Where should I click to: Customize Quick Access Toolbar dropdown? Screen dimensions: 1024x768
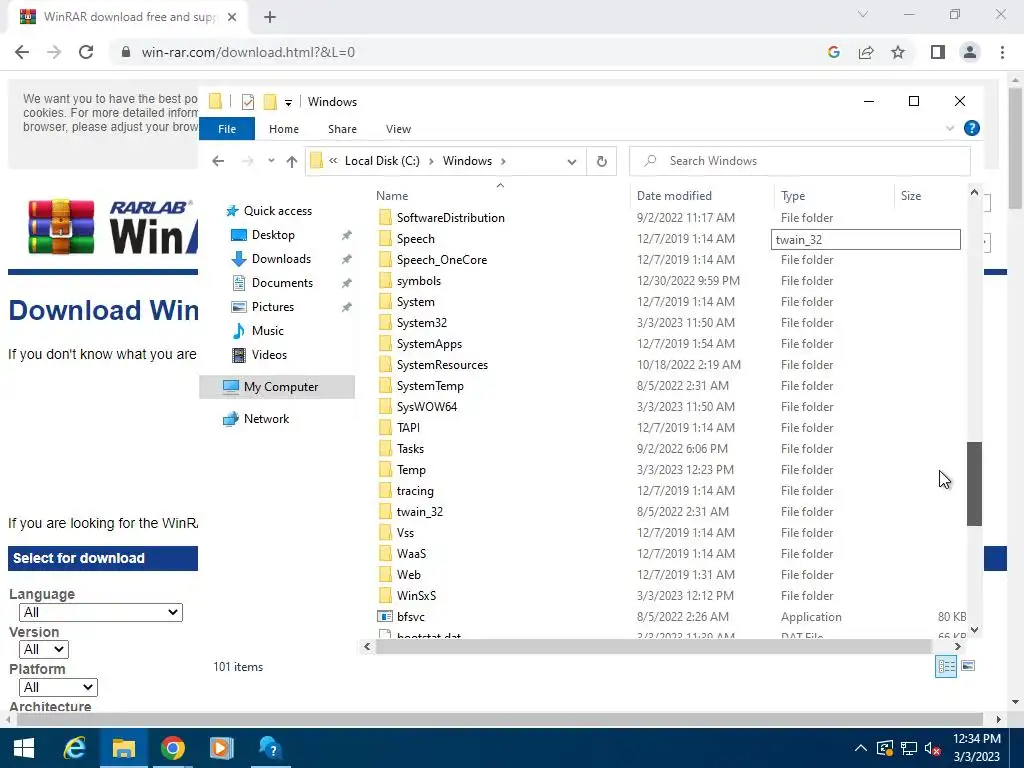coord(288,103)
